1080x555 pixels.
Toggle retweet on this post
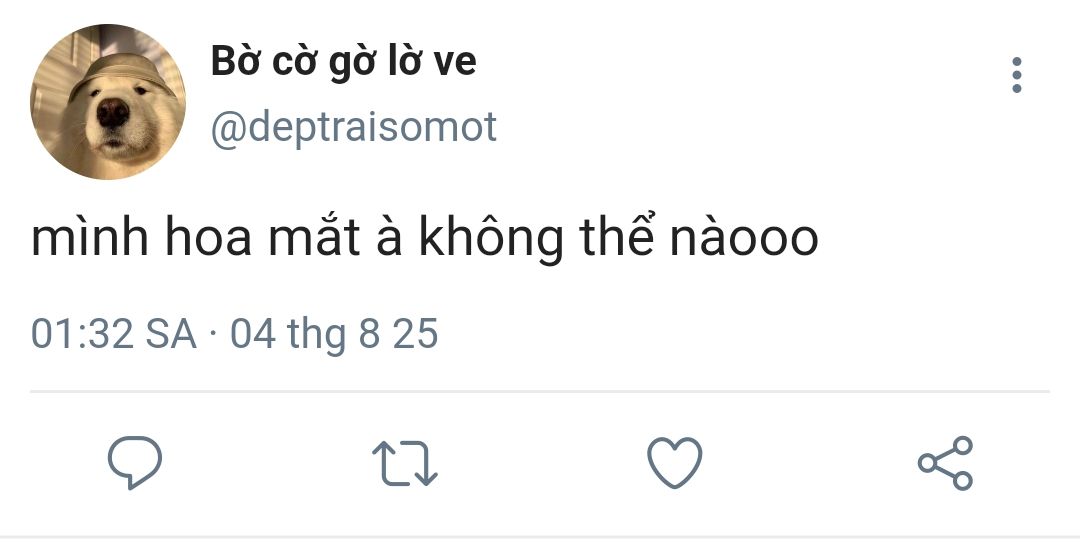click(405, 463)
